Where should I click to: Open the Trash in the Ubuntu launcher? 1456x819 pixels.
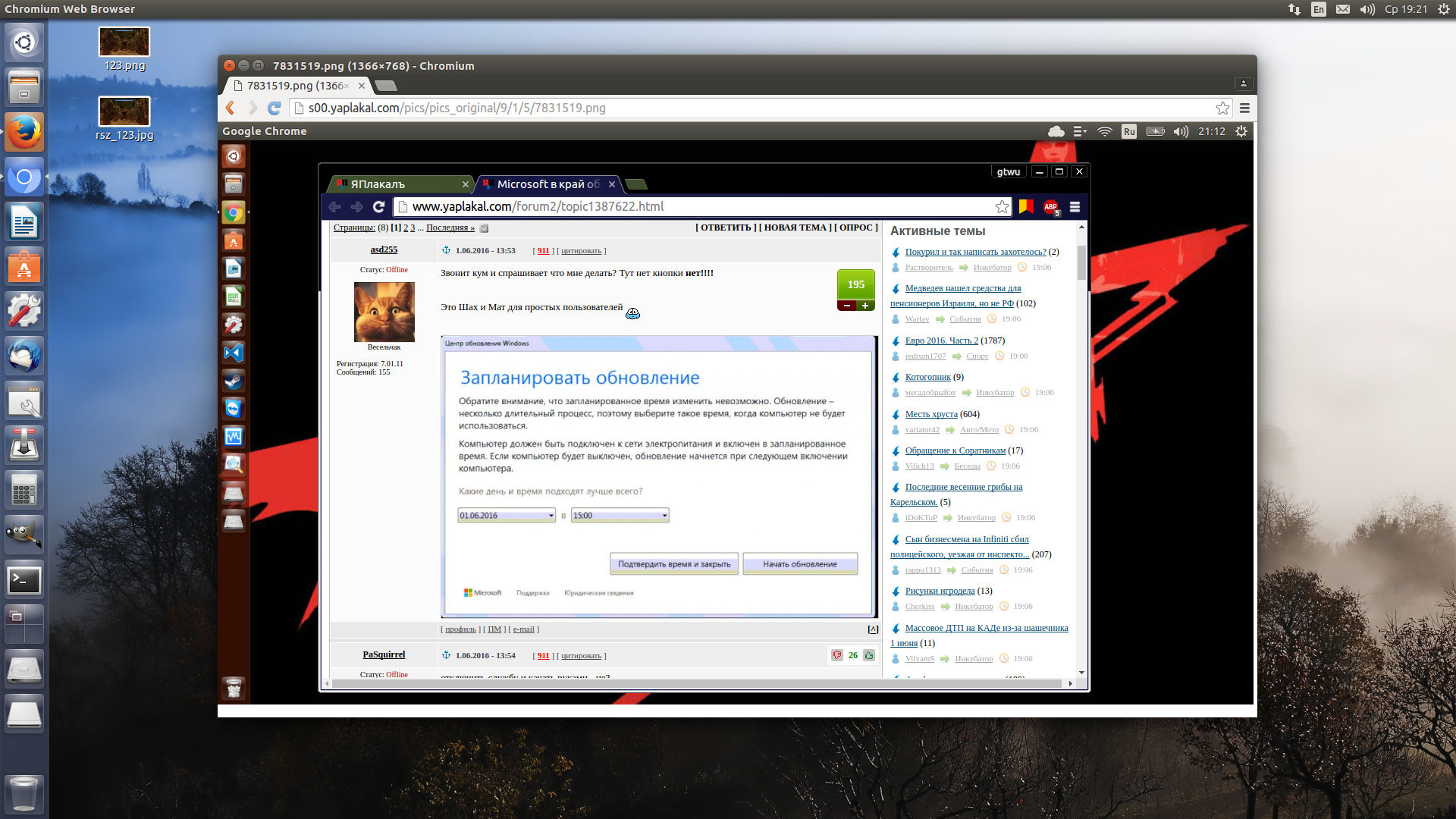click(x=24, y=793)
